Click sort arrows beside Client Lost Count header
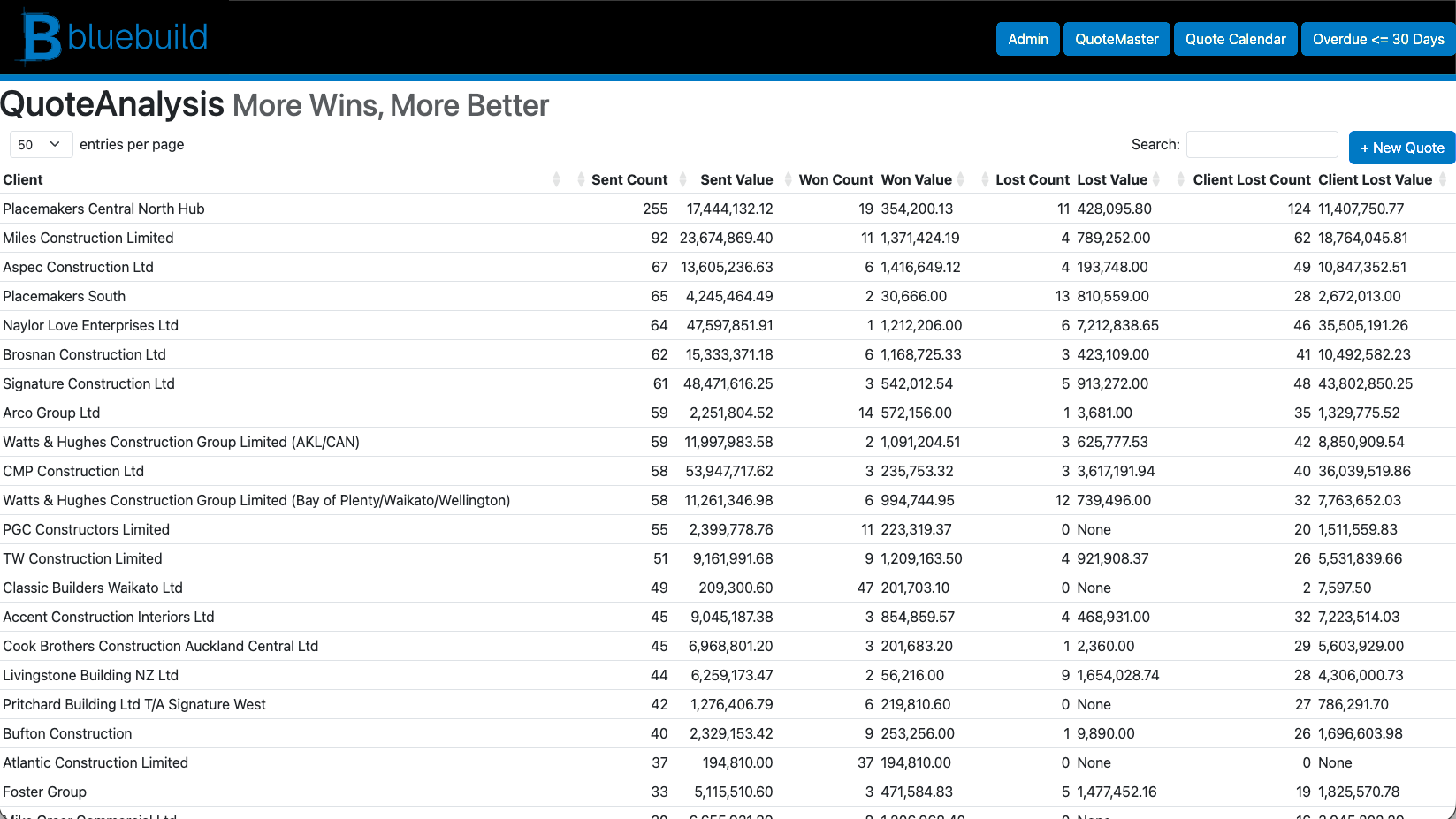 [1181, 179]
